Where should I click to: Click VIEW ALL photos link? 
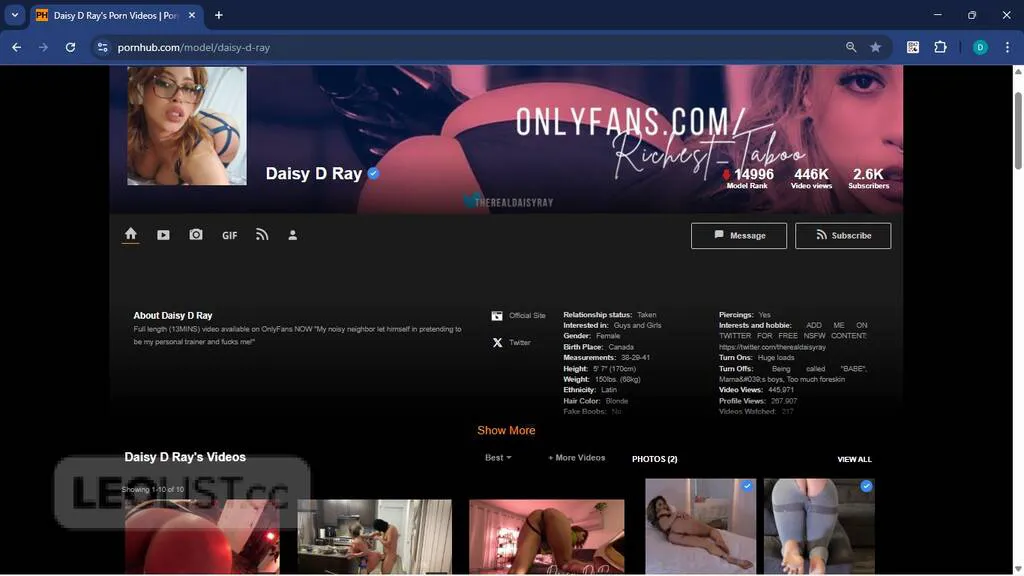tap(854, 459)
